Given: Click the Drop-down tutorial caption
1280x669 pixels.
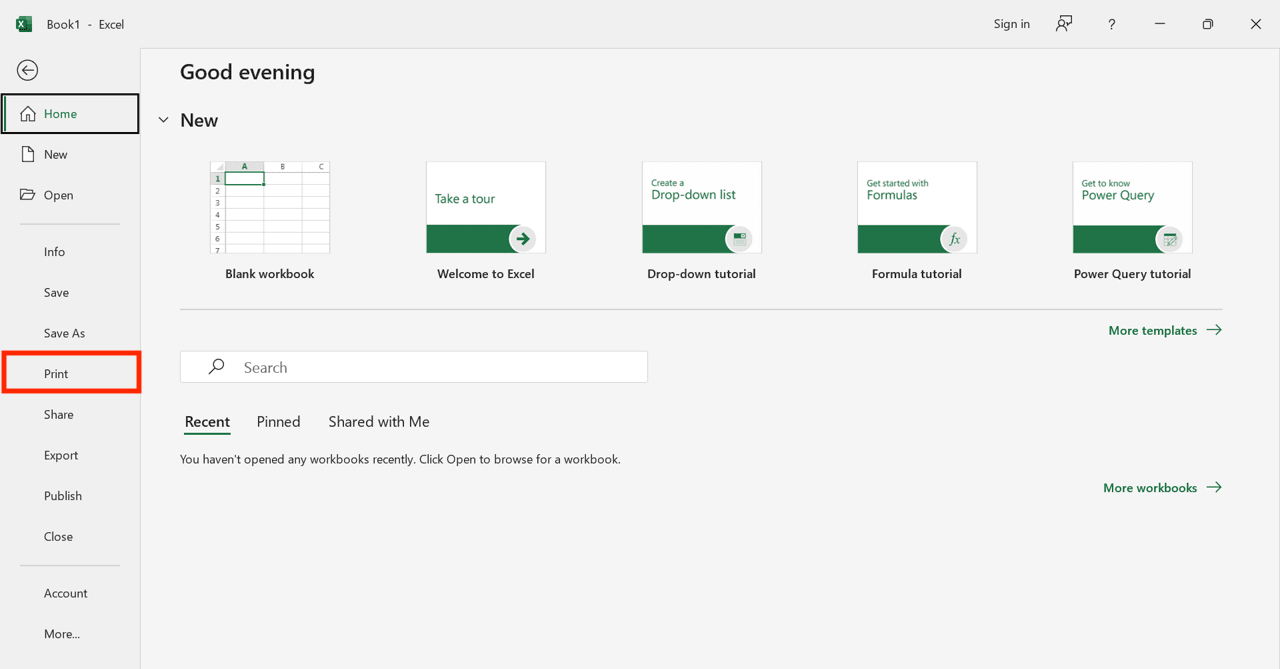Looking at the screenshot, I should 701,274.
